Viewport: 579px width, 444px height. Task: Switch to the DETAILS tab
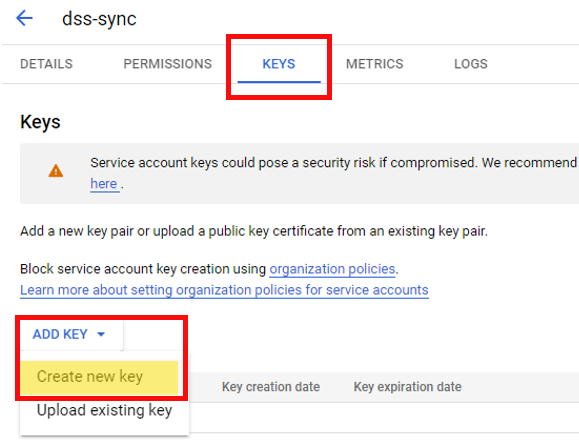[x=46, y=64]
